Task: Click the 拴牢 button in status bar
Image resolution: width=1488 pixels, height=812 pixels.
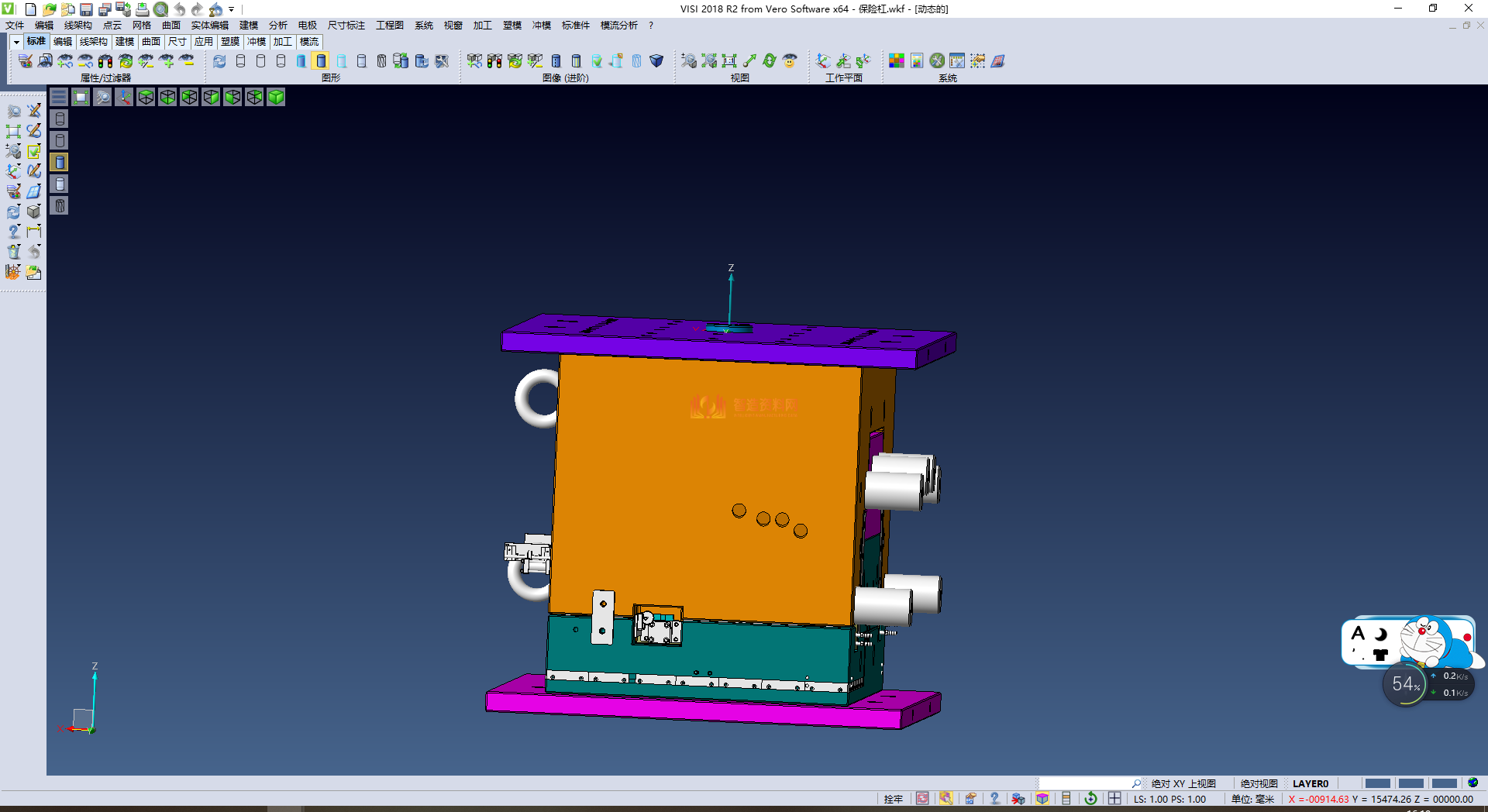Action: [893, 799]
